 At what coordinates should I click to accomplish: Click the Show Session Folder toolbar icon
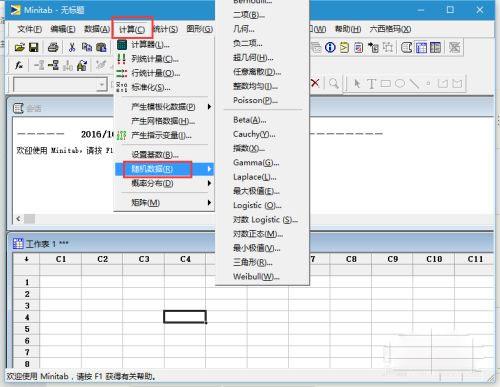coord(406,47)
